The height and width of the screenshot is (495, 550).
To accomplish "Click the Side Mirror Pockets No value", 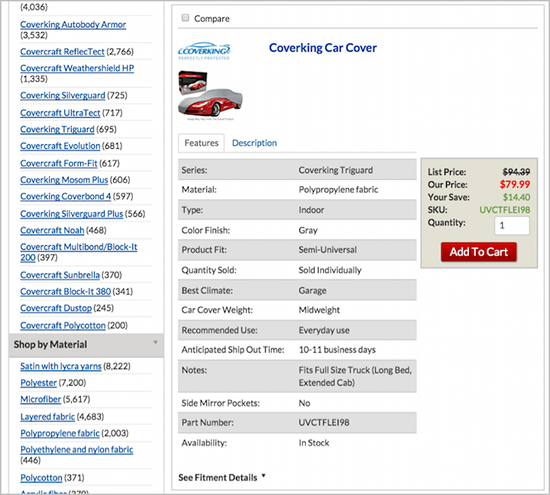I will tap(304, 403).
